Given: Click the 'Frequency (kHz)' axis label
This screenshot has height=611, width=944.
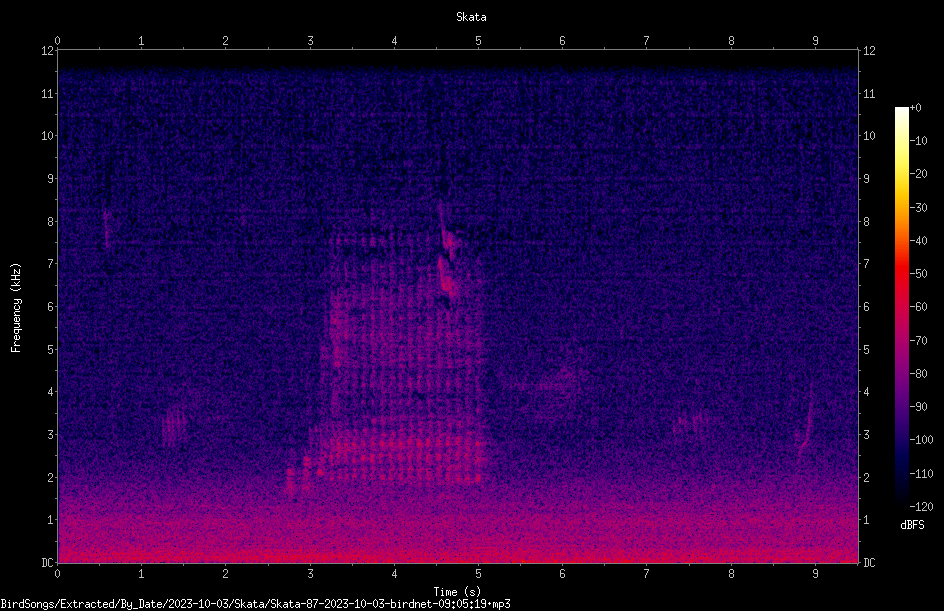Looking at the screenshot, I should pyautogui.click(x=16, y=308).
